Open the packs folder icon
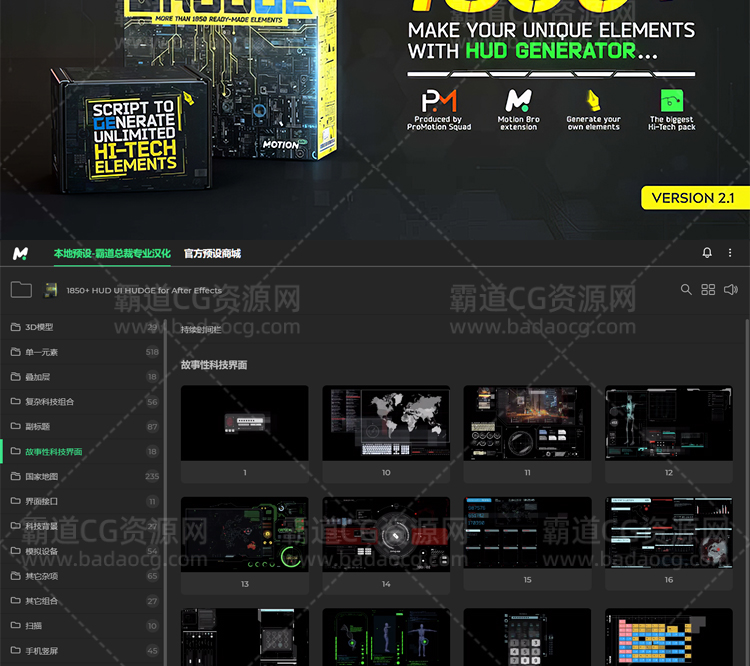Viewport: 750px width, 666px height. pyautogui.click(x=21, y=289)
